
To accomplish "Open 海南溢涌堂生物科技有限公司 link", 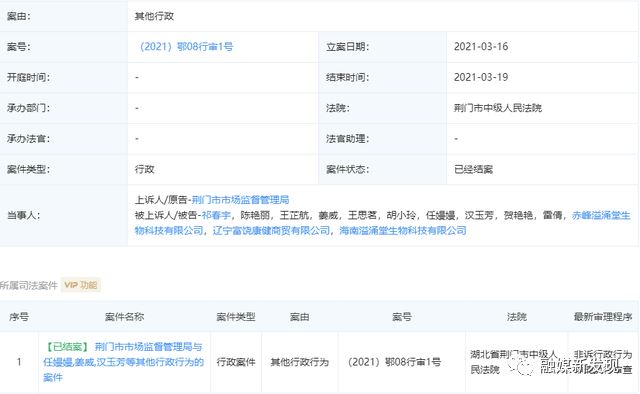I will coord(403,230).
